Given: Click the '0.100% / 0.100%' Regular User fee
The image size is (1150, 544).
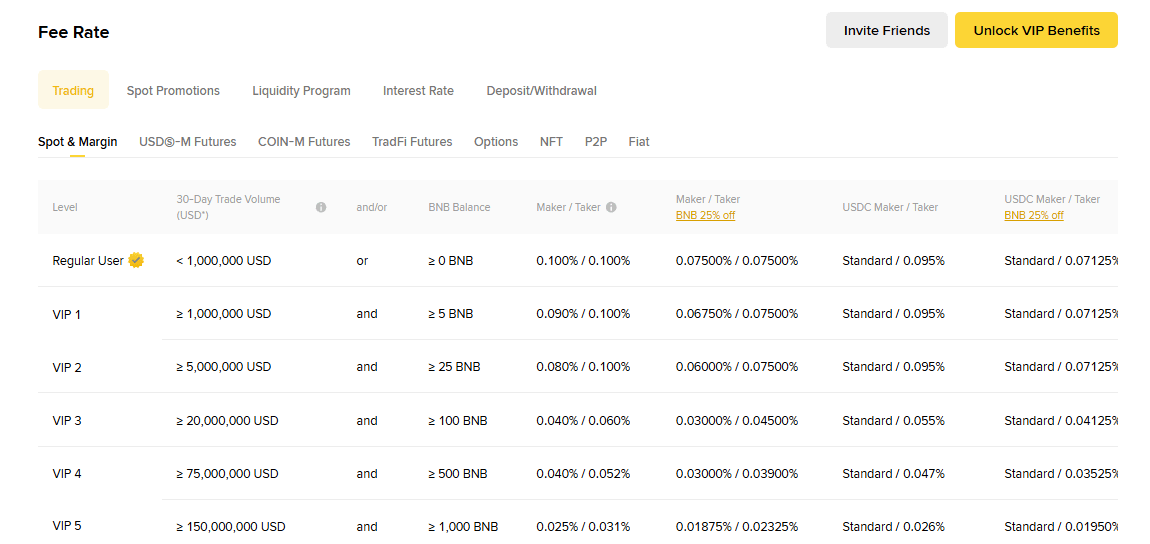Looking at the screenshot, I should click(x=583, y=260).
